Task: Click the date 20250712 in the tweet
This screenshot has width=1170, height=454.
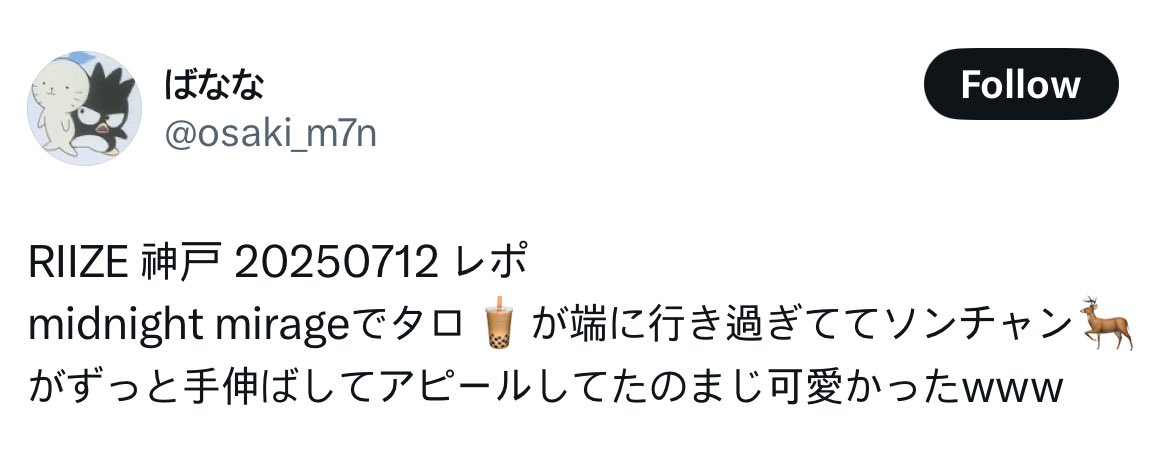Action: (x=336, y=262)
